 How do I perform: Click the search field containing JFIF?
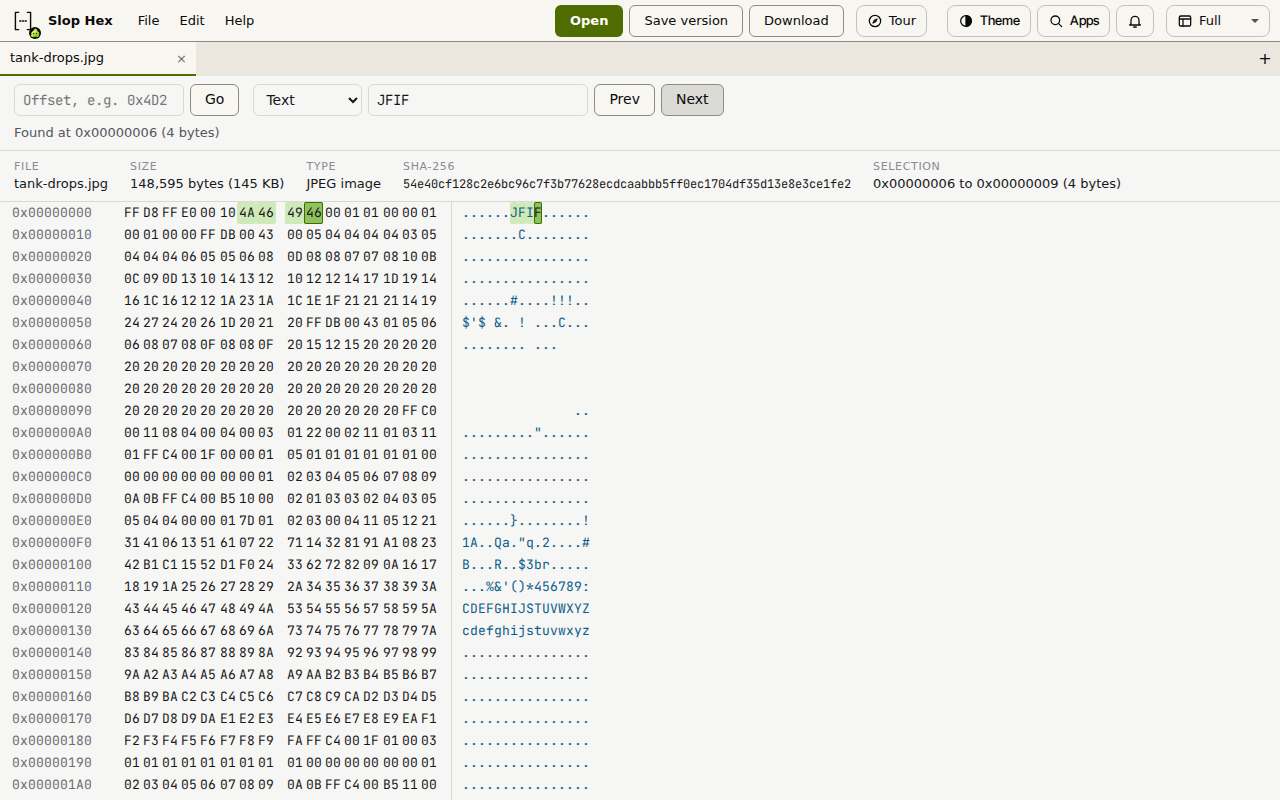click(x=478, y=100)
